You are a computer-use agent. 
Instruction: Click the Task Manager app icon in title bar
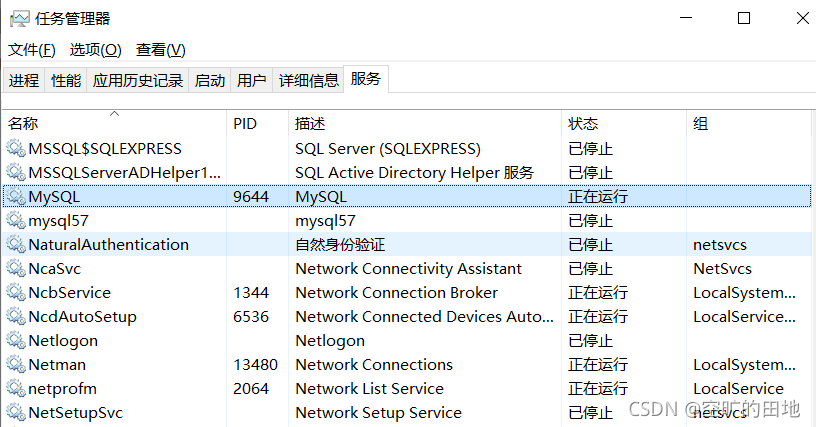pos(19,19)
